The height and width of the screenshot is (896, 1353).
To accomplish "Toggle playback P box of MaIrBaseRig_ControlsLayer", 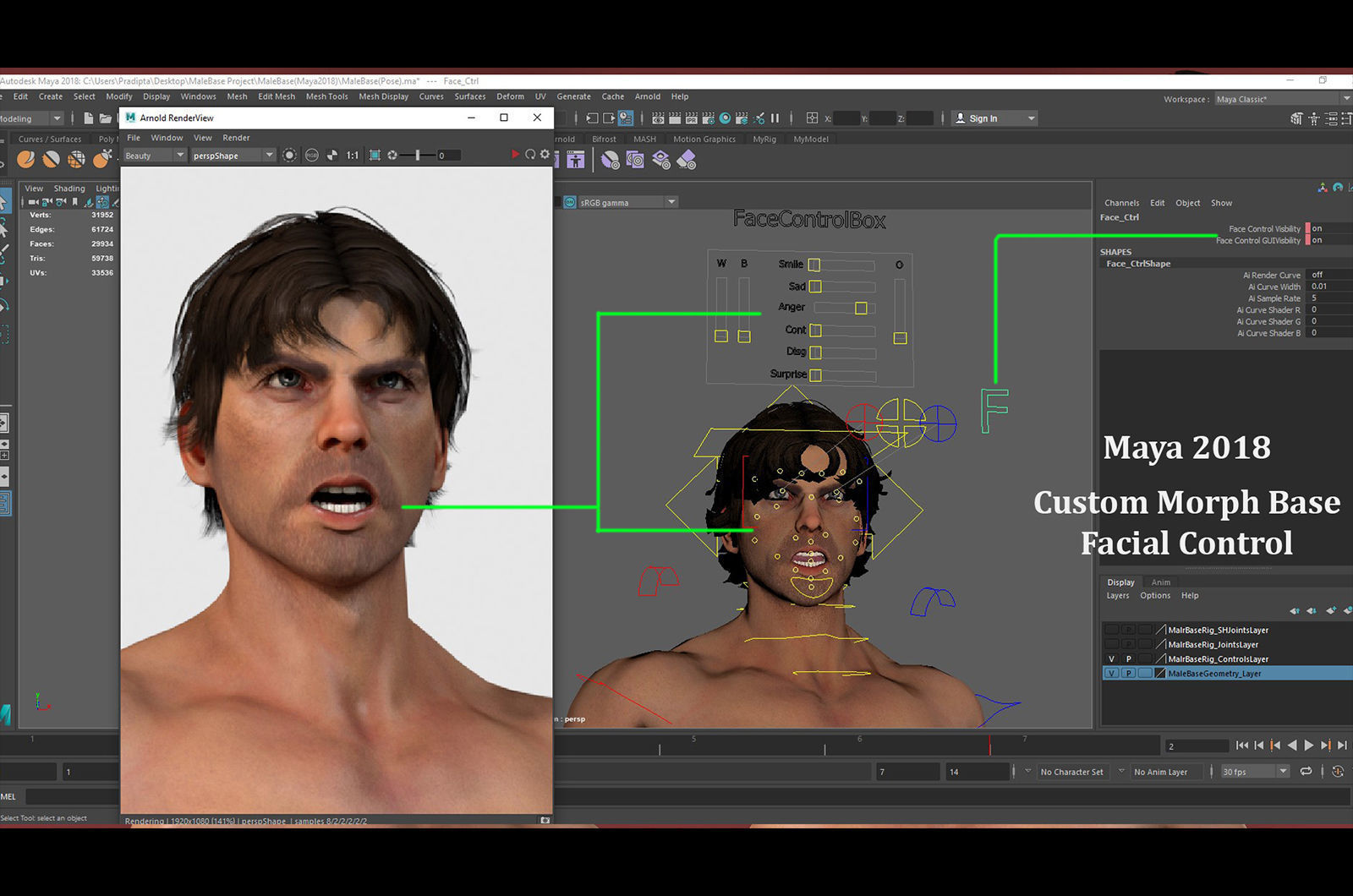I will [x=1128, y=658].
